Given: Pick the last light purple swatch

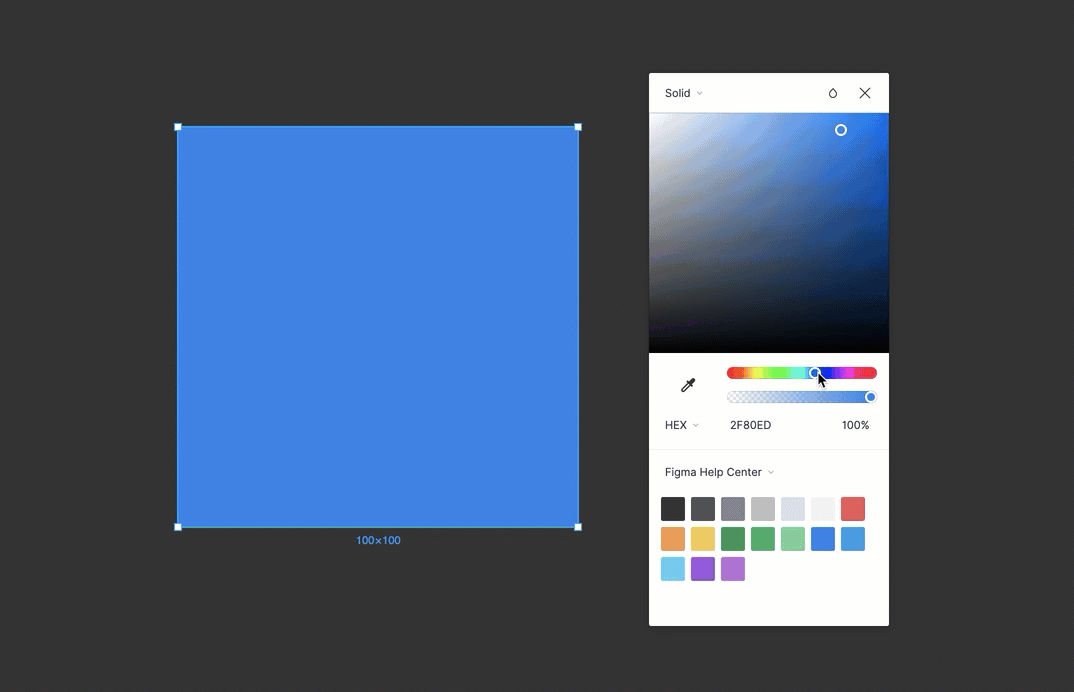Looking at the screenshot, I should (x=733, y=569).
